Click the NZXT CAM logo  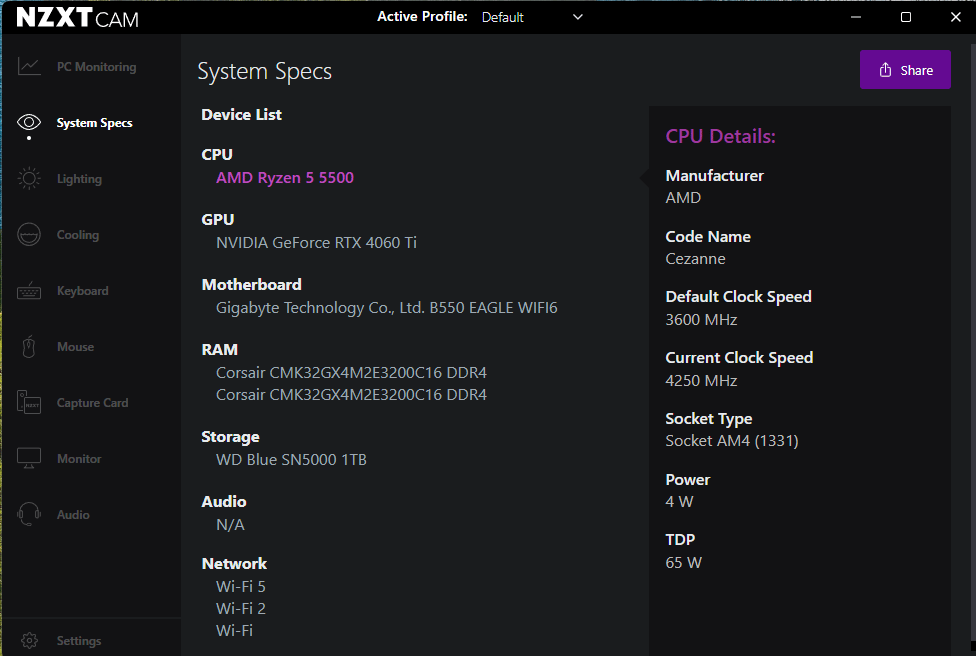tap(78, 17)
